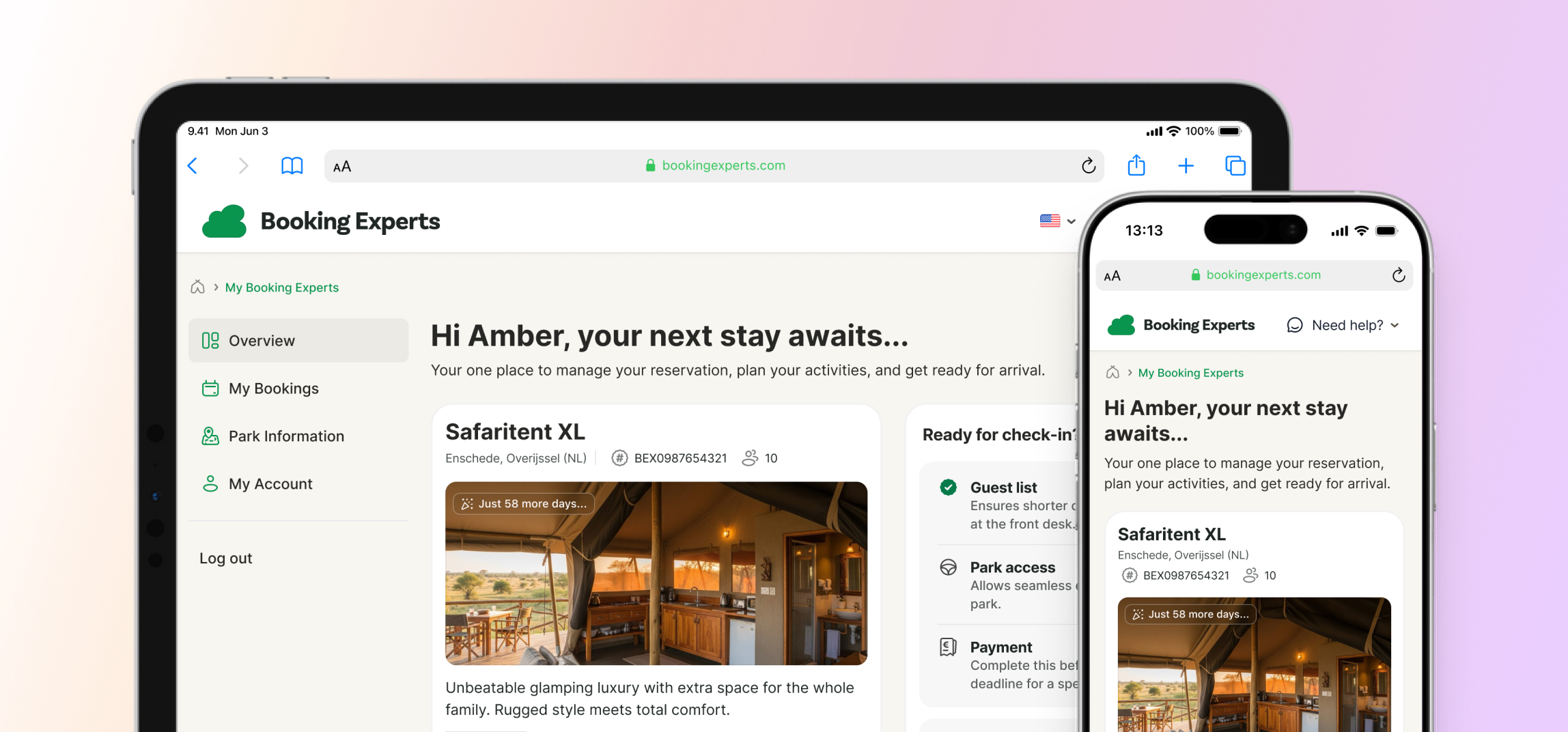Tap the tablet browser back arrow
Screen dimensions: 1568x732
point(193,166)
